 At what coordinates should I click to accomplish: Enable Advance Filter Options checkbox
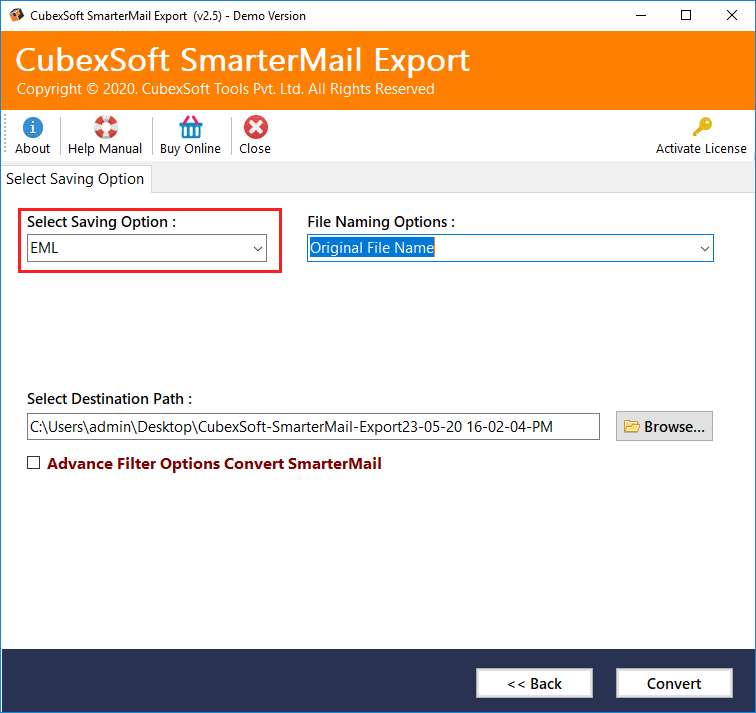pos(33,463)
